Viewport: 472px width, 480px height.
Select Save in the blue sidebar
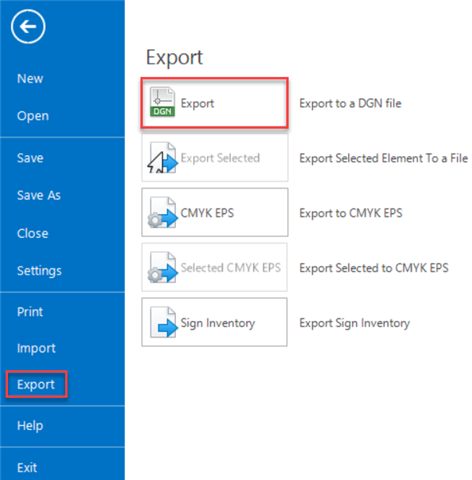[x=30, y=158]
